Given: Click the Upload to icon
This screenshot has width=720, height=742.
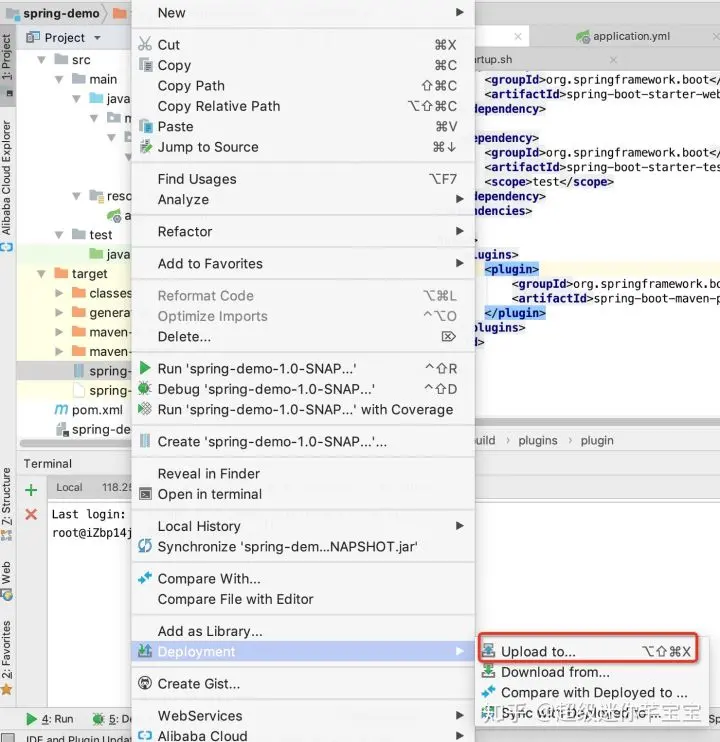Looking at the screenshot, I should click(488, 651).
